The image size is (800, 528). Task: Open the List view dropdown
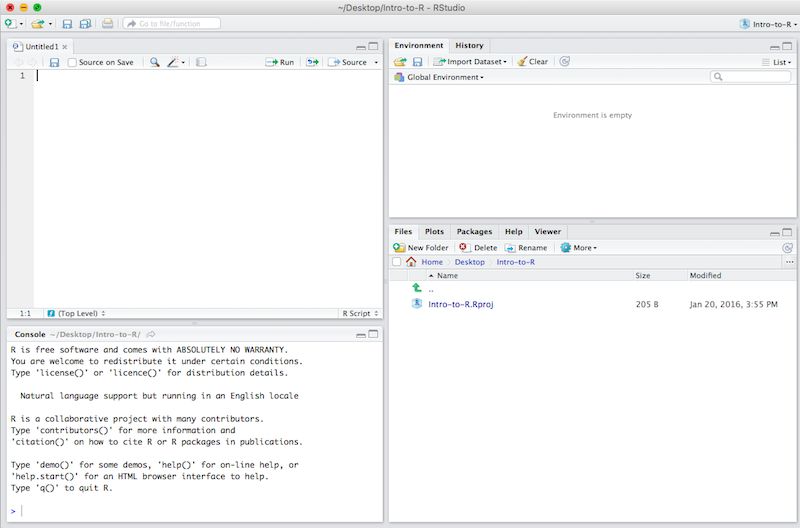(777, 62)
